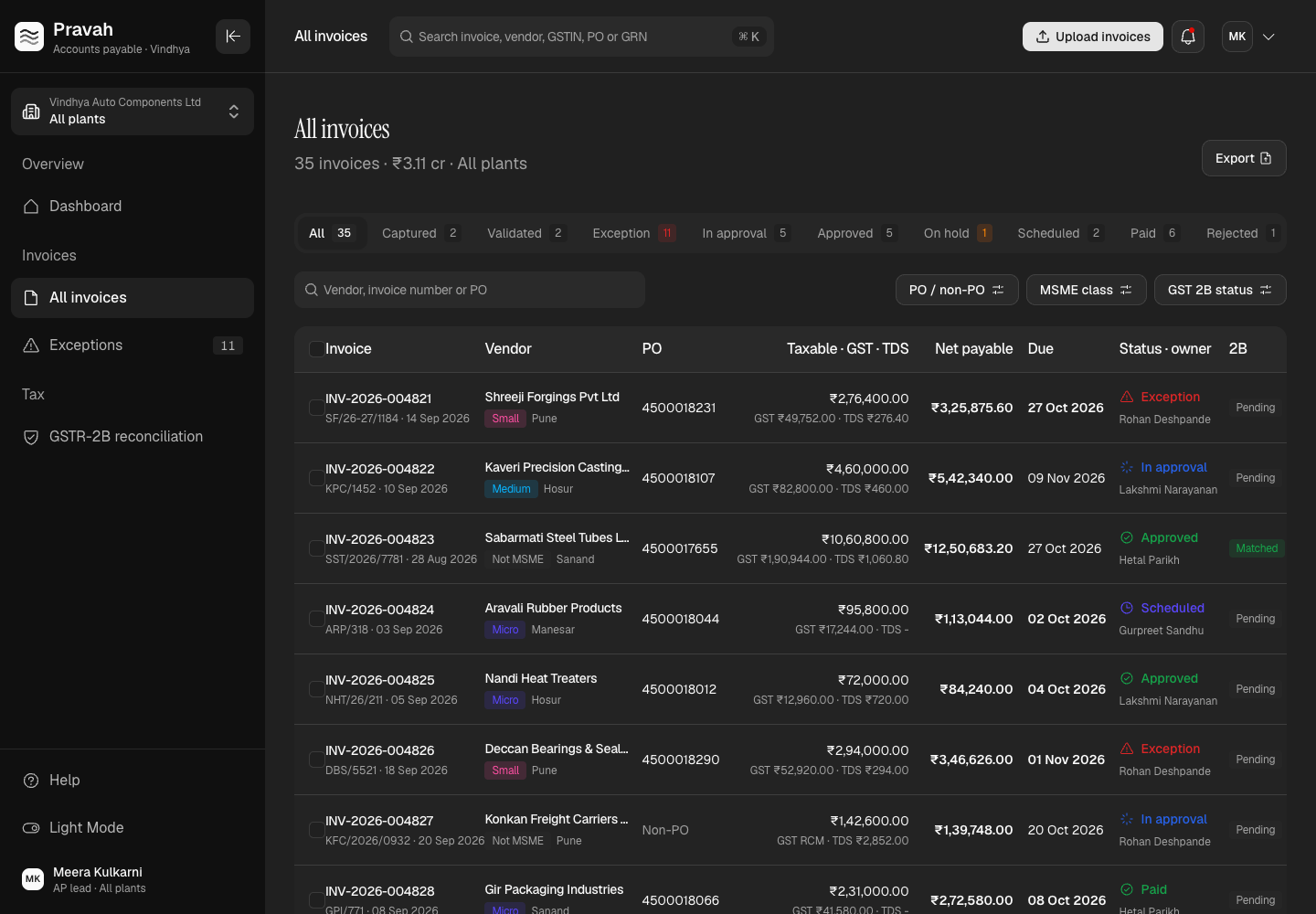Click the Upload invoices button
The width and height of the screenshot is (1316, 914).
pos(1093,37)
